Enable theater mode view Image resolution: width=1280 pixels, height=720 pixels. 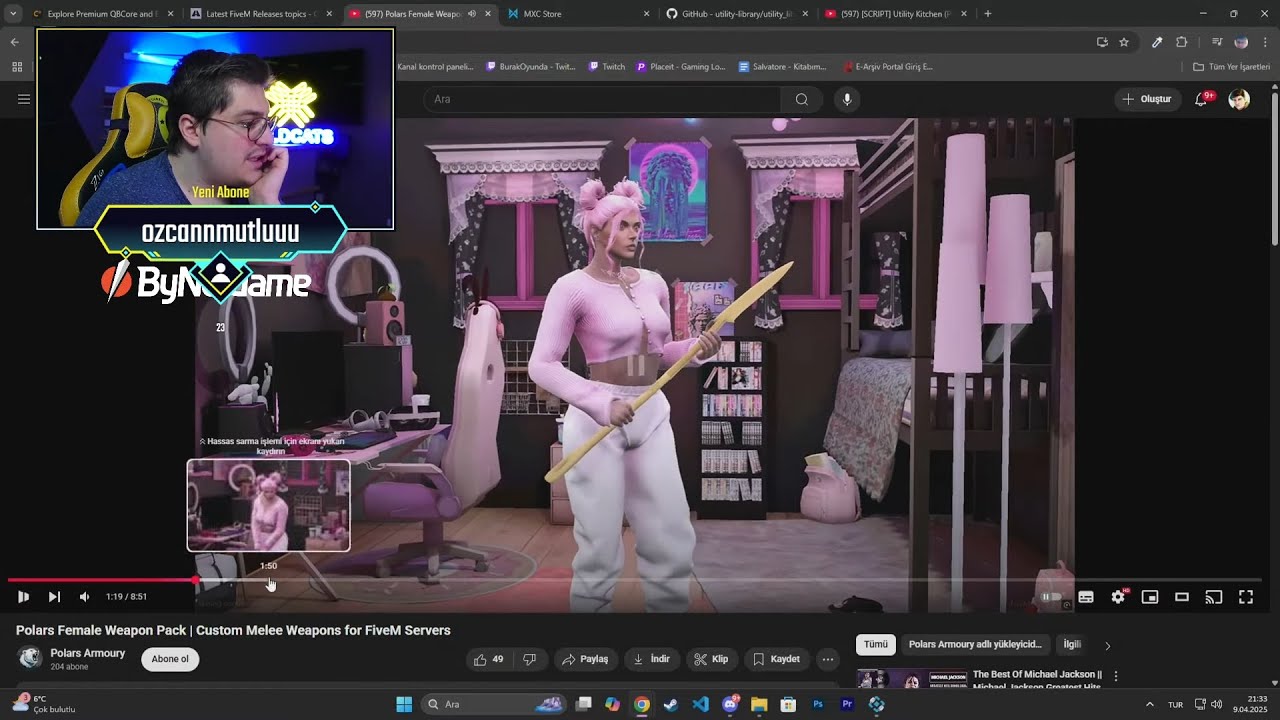[1182, 597]
